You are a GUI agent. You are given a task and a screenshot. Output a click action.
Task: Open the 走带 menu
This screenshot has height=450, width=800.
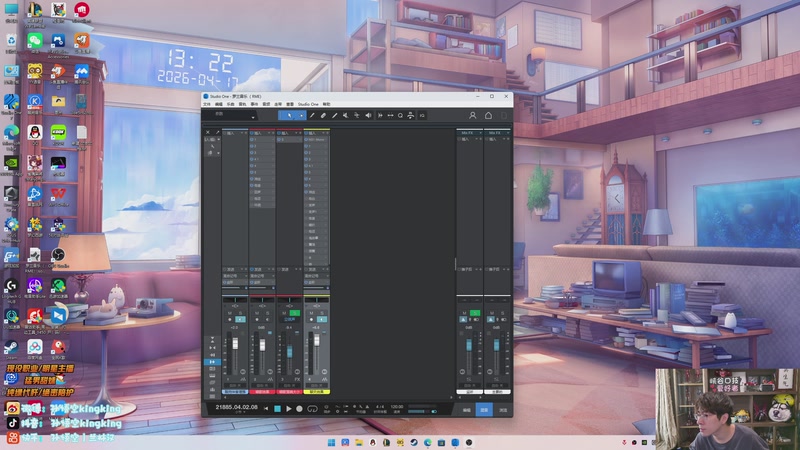point(278,104)
